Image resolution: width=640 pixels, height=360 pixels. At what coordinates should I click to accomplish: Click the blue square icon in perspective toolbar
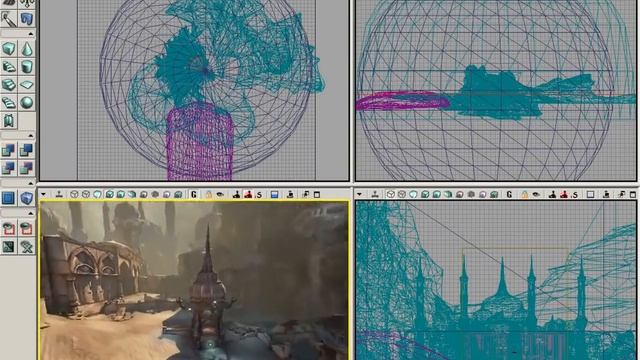coord(274,195)
